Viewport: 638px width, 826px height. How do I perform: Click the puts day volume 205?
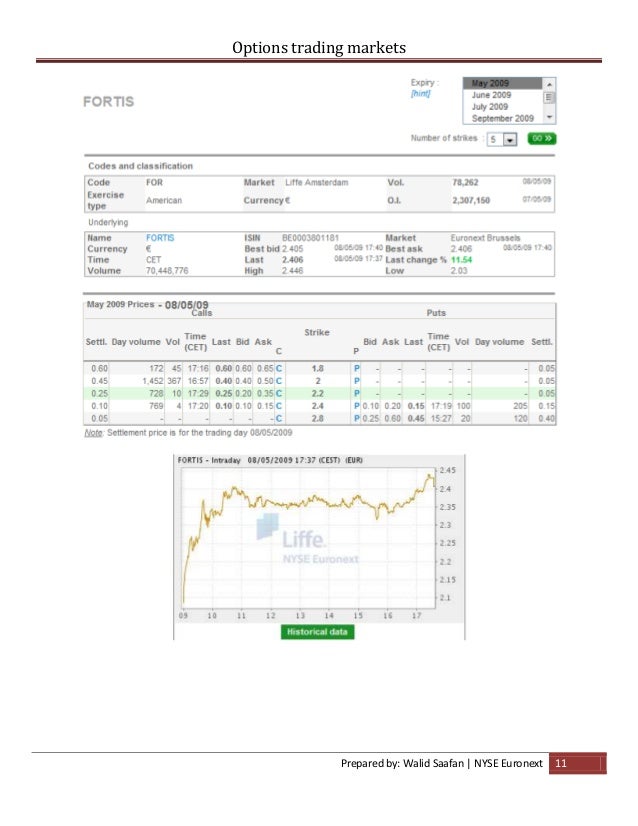click(x=521, y=406)
